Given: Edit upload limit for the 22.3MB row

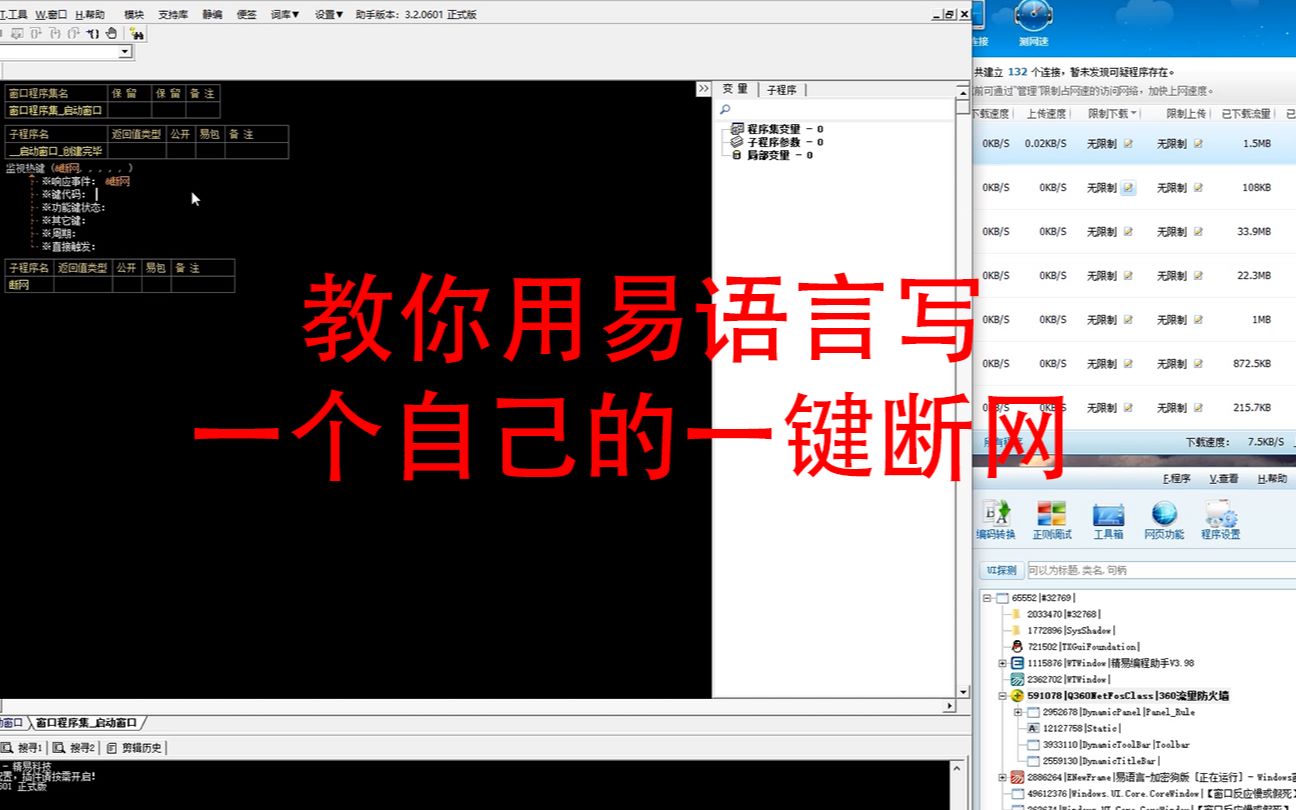Looking at the screenshot, I should pyautogui.click(x=1198, y=276).
